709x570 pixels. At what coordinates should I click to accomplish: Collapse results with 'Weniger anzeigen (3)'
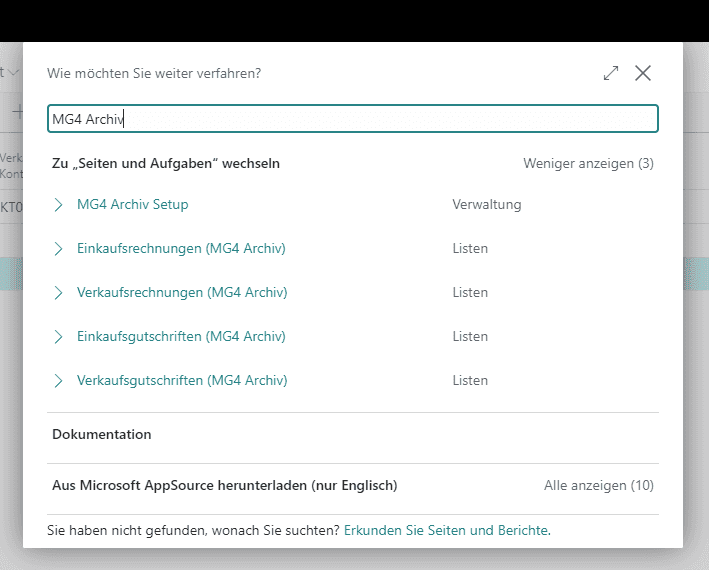pos(588,163)
